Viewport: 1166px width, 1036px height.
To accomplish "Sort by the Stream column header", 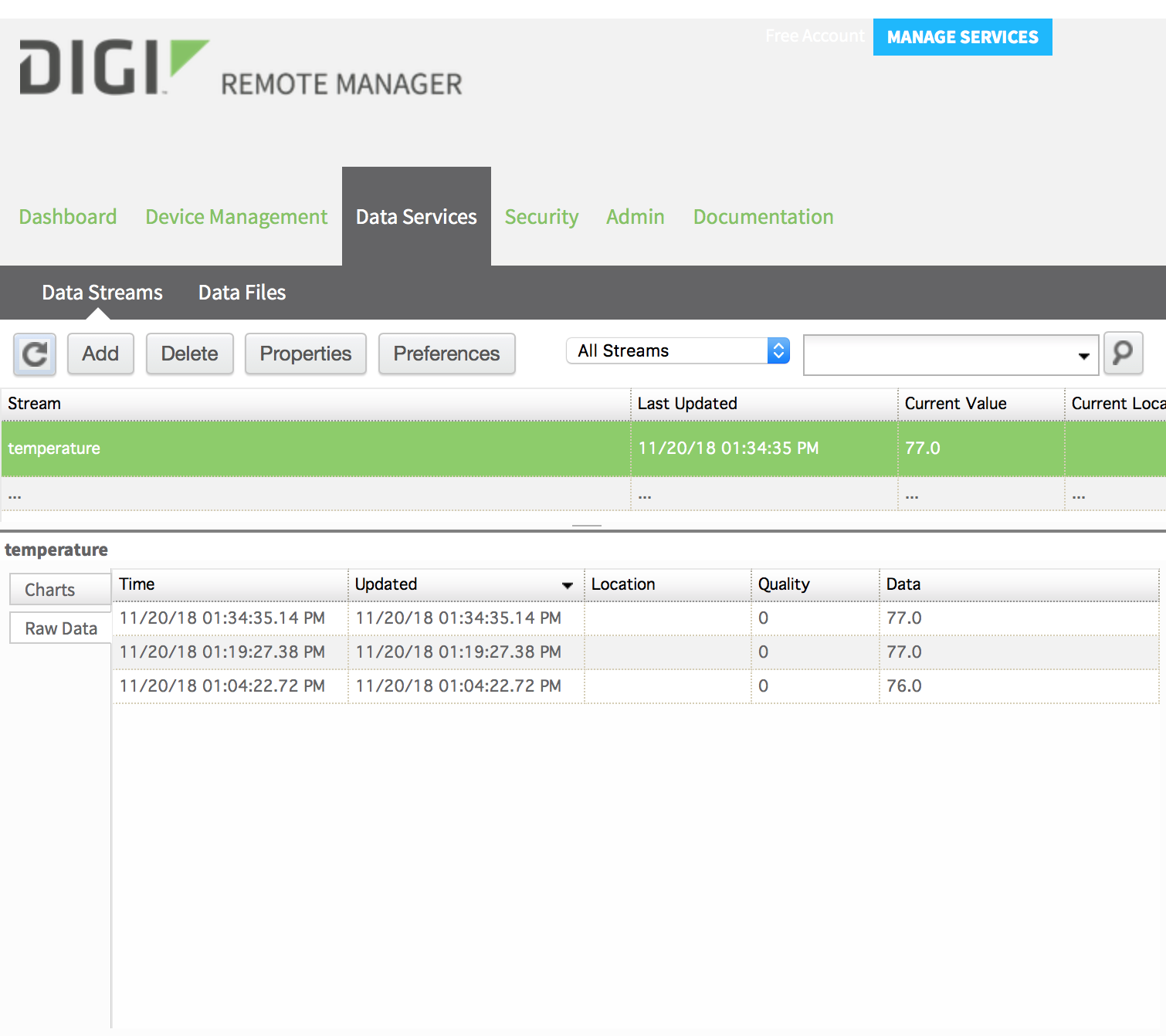I will (316, 404).
